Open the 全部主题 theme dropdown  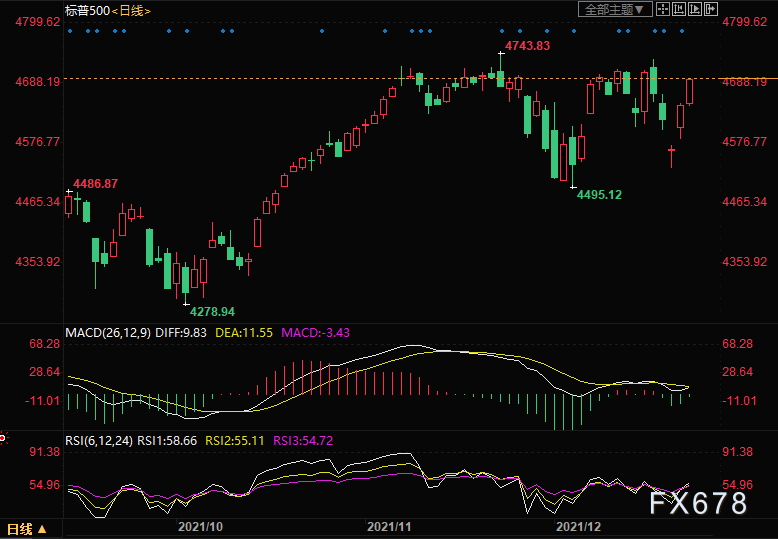(615, 9)
